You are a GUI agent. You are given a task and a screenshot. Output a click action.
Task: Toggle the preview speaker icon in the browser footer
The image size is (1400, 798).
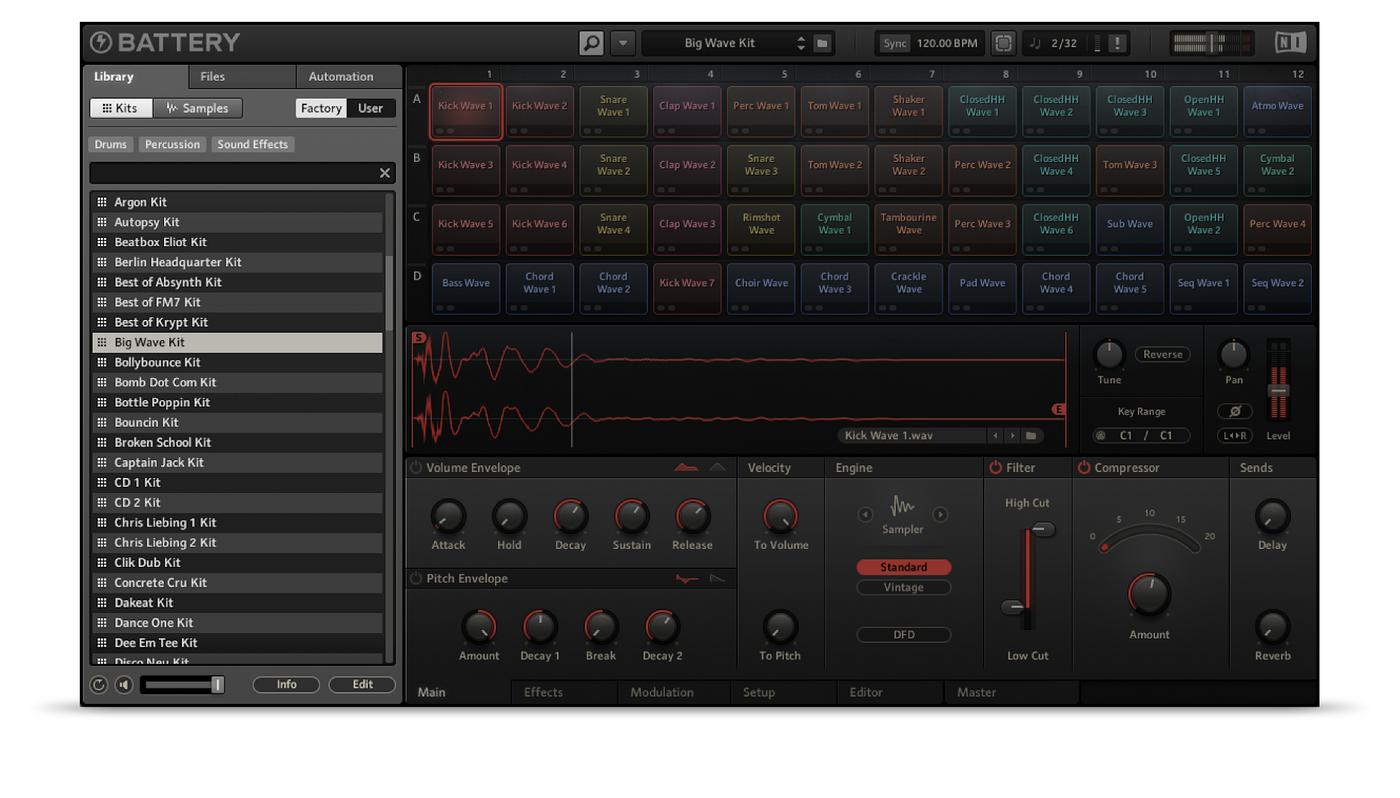pyautogui.click(x=124, y=685)
